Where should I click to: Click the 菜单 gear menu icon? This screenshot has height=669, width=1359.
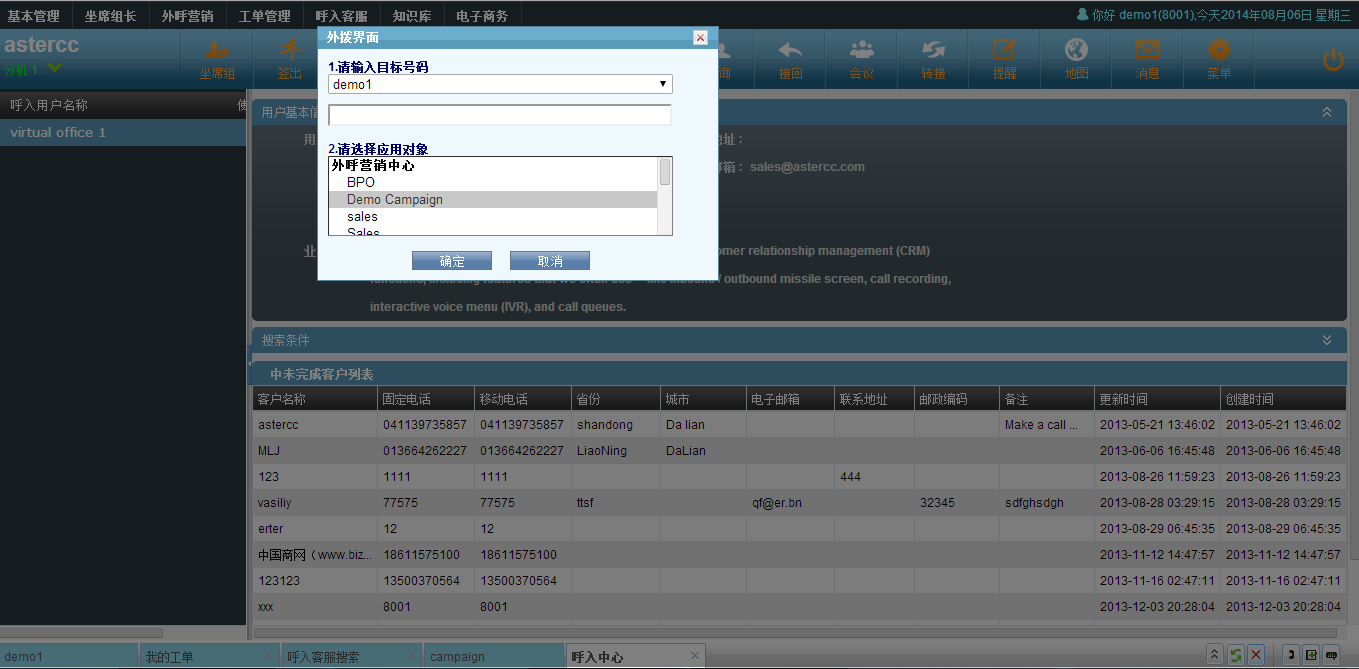click(x=1218, y=59)
